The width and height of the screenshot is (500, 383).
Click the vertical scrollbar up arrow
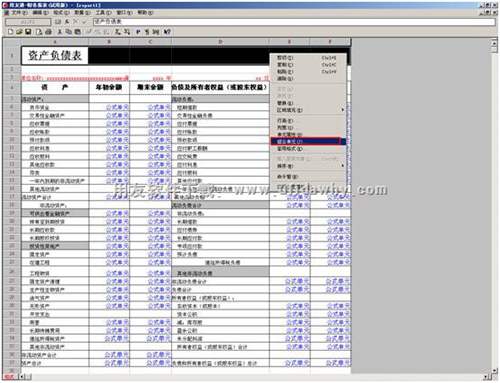click(494, 43)
